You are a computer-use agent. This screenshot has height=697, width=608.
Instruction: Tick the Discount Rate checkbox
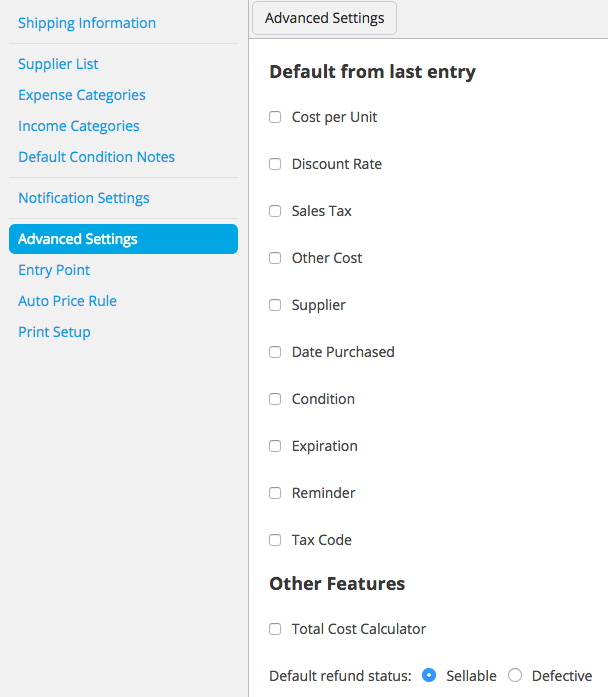(x=275, y=164)
